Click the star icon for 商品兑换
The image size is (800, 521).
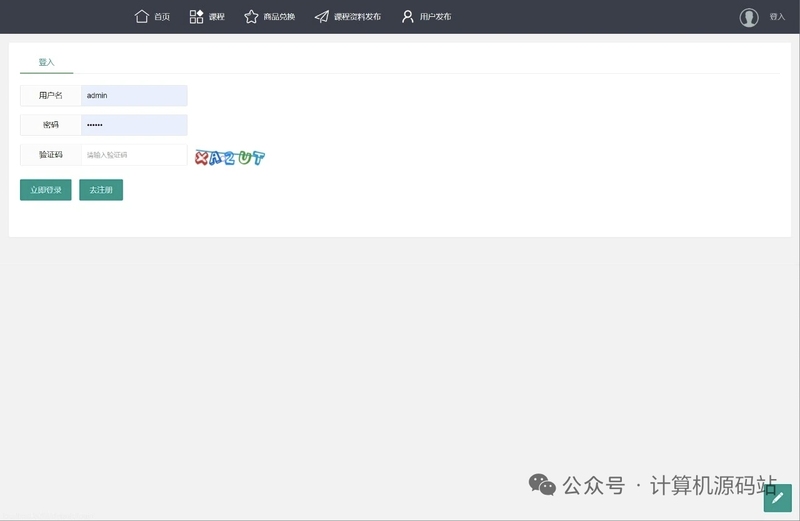point(251,16)
